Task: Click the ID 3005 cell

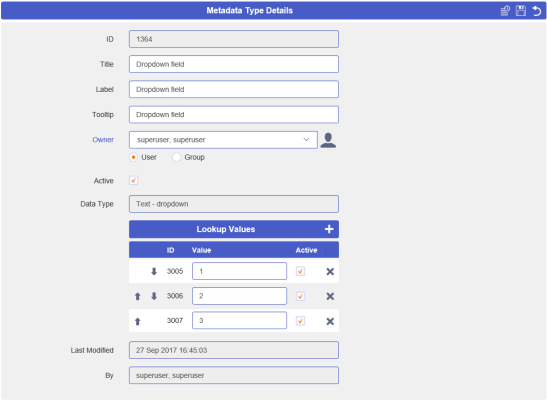Action: coord(175,271)
